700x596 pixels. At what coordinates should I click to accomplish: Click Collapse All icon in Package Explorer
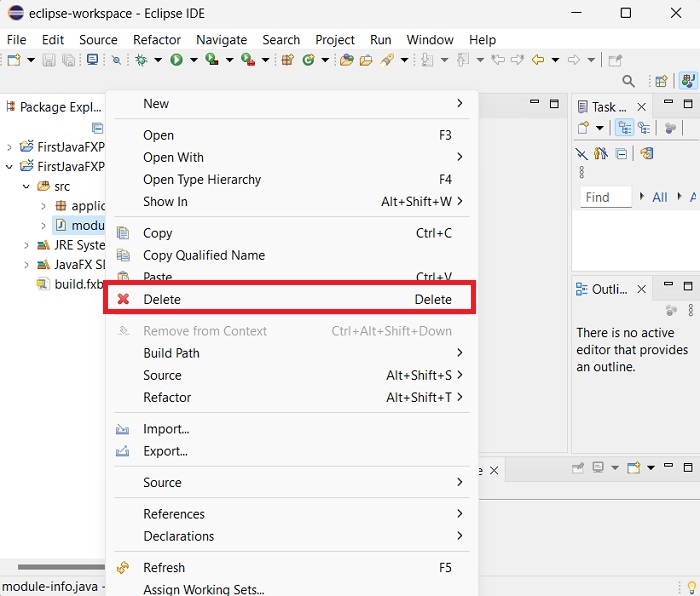(x=97, y=128)
